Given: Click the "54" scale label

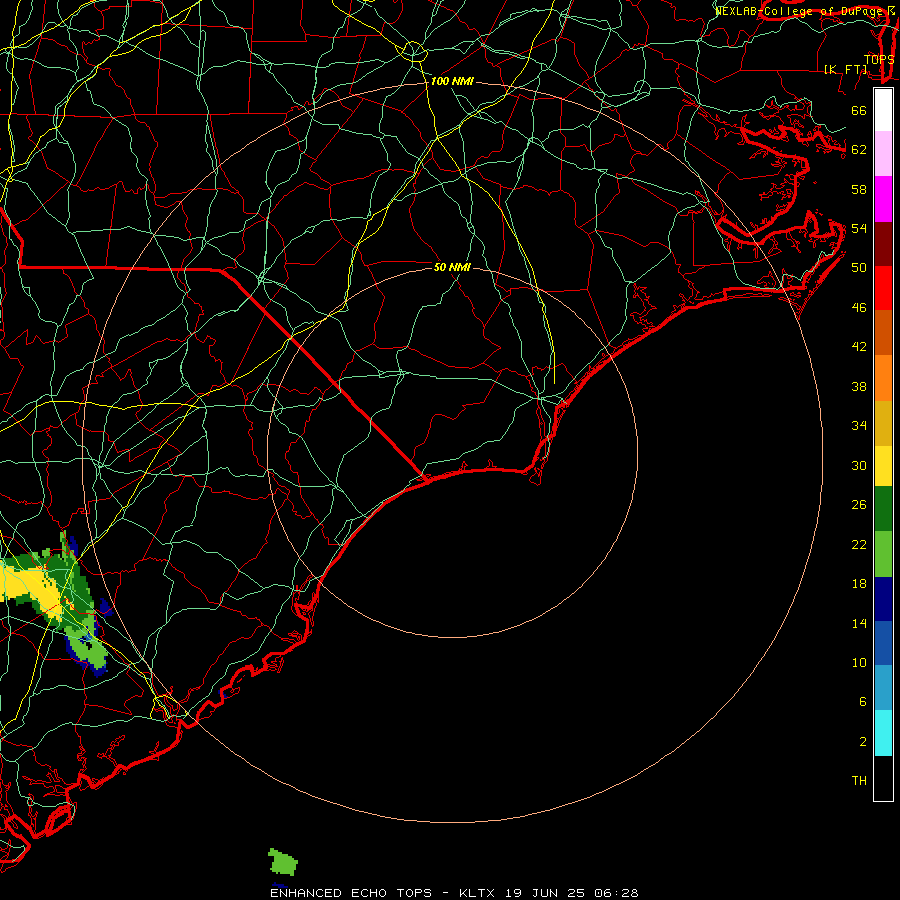Looking at the screenshot, I should point(859,228).
